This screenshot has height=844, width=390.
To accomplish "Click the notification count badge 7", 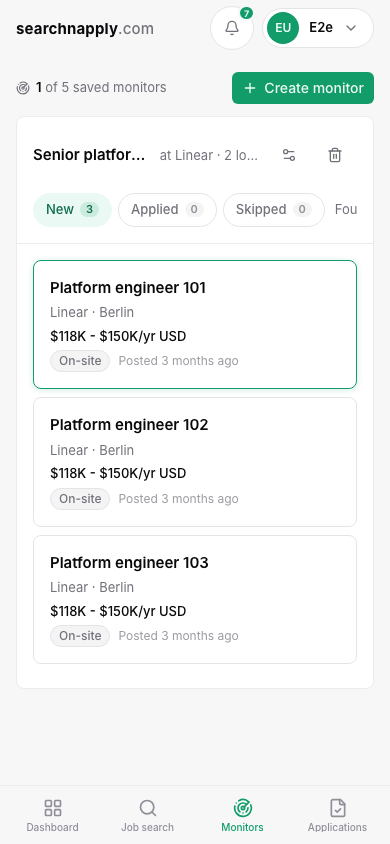I will (246, 13).
